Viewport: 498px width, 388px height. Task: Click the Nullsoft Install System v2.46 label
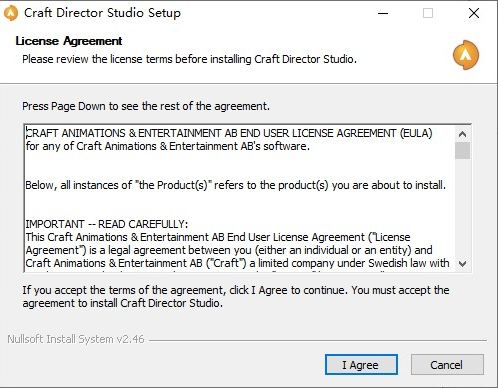point(76,339)
